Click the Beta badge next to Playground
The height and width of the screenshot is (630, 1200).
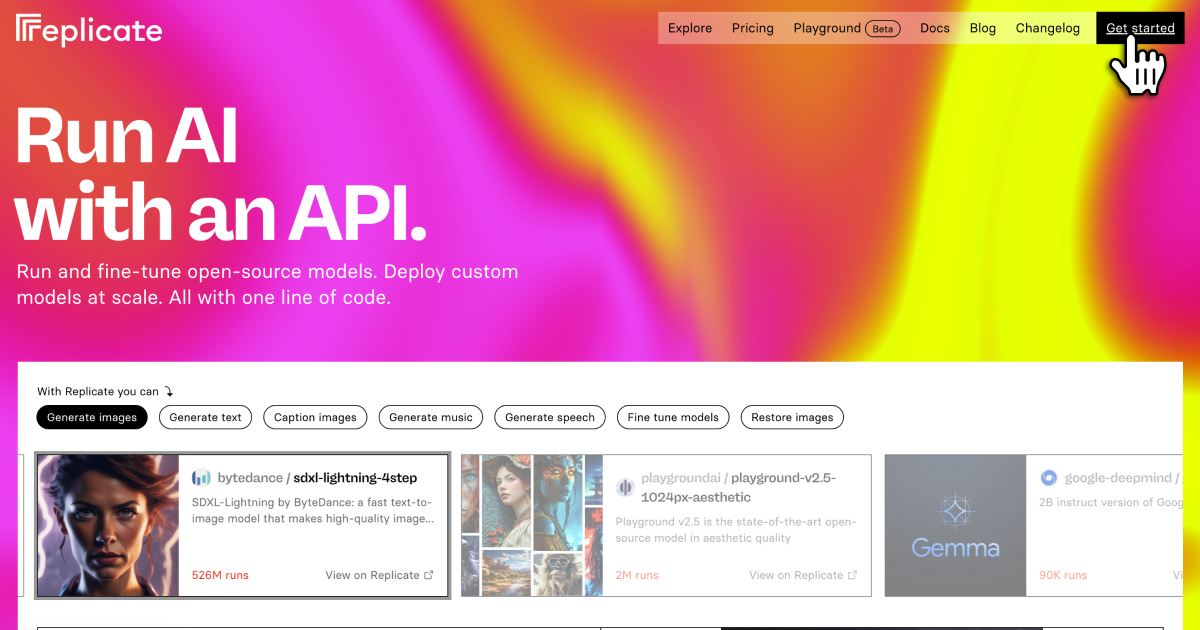tap(883, 29)
